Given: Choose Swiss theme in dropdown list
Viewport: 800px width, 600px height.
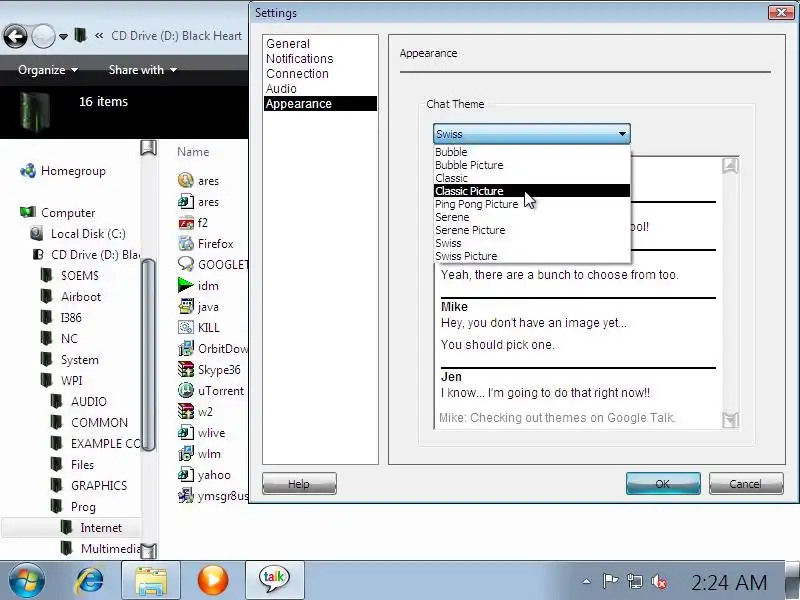Looking at the screenshot, I should (x=532, y=243).
